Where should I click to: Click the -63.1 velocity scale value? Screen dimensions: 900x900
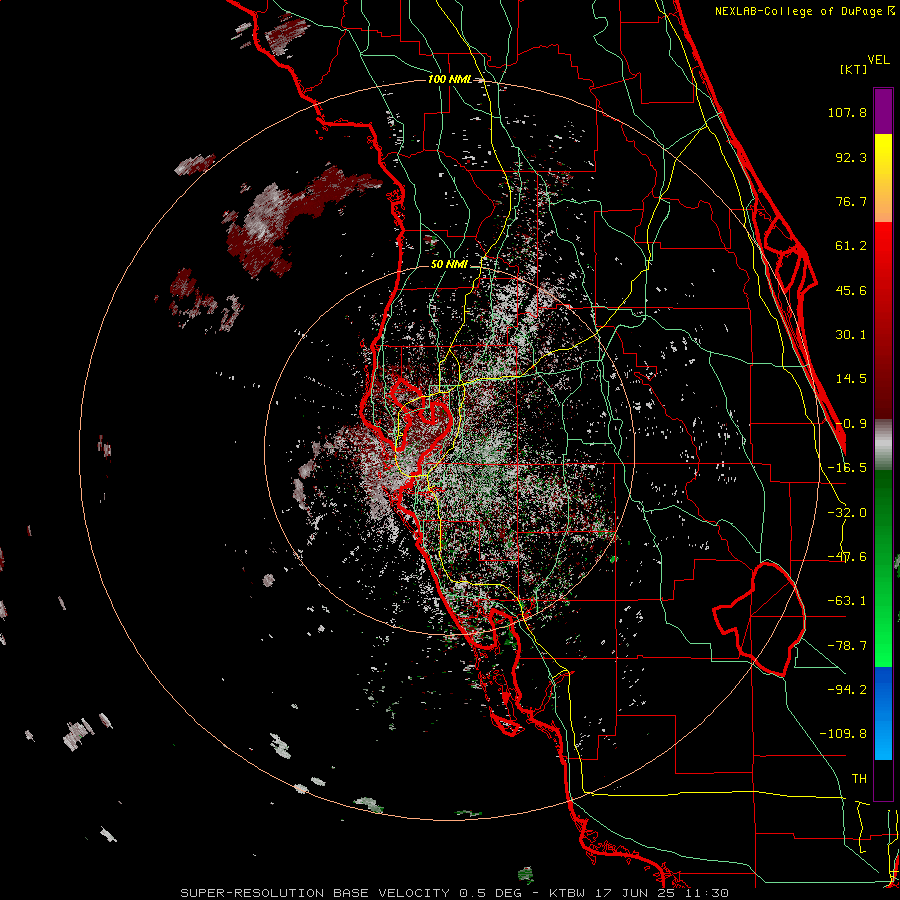(847, 601)
